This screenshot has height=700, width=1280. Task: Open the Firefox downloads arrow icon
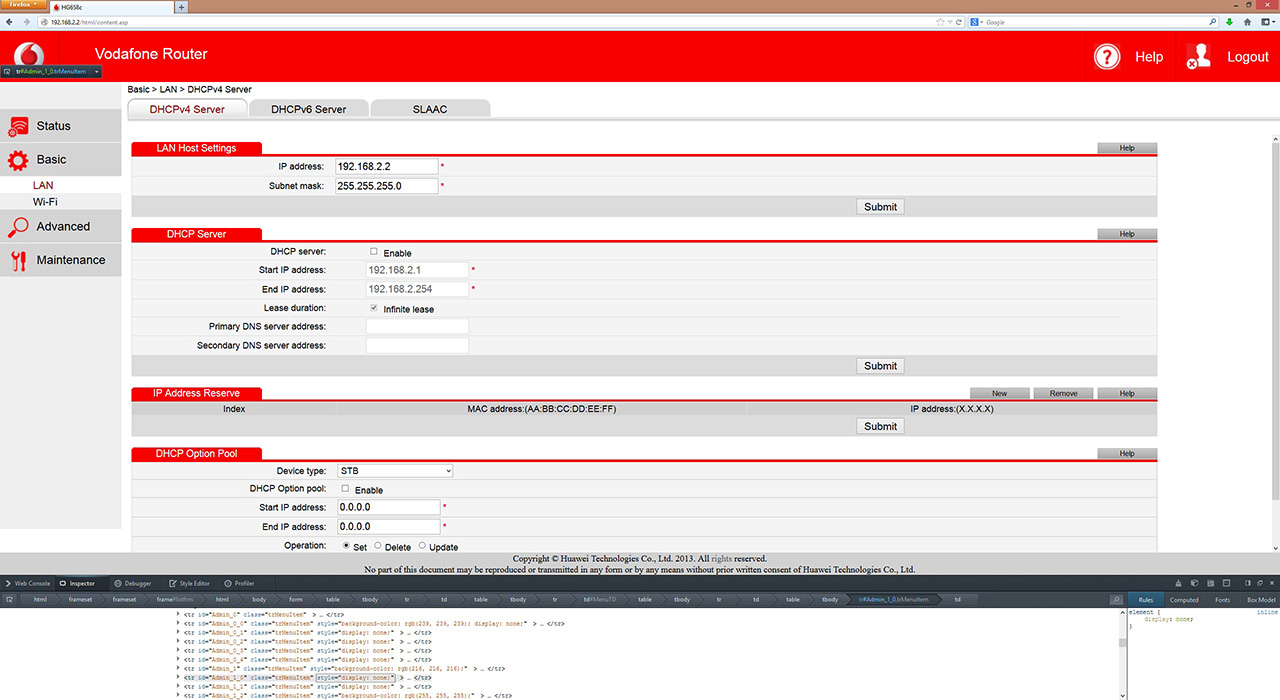1229,21
